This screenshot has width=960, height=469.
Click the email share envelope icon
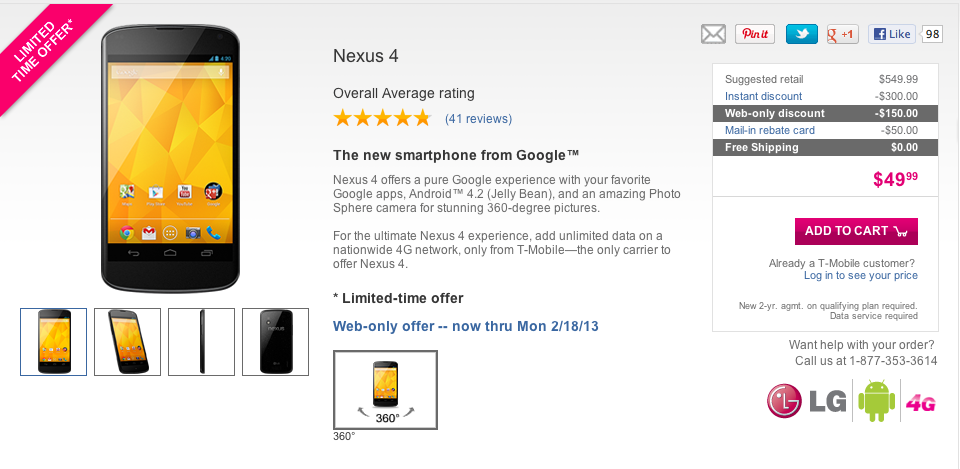click(713, 34)
